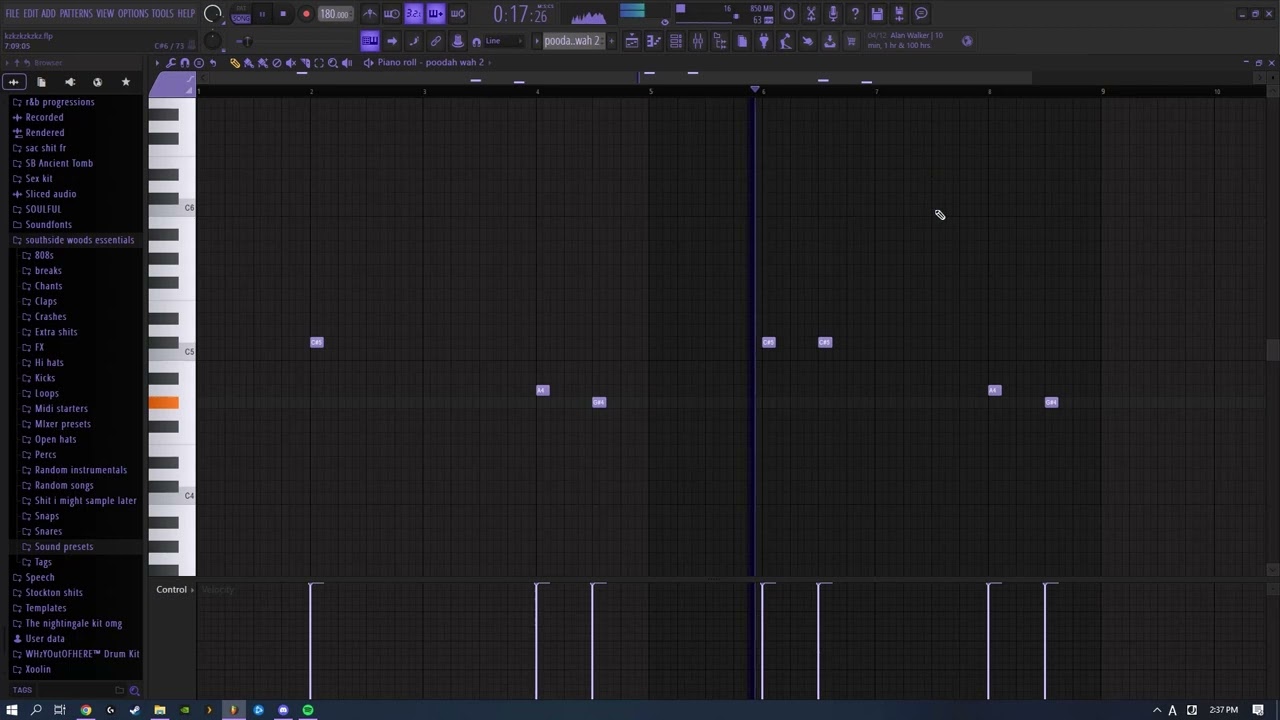Open the ADD menu
This screenshot has height=720, width=1280.
[48, 14]
